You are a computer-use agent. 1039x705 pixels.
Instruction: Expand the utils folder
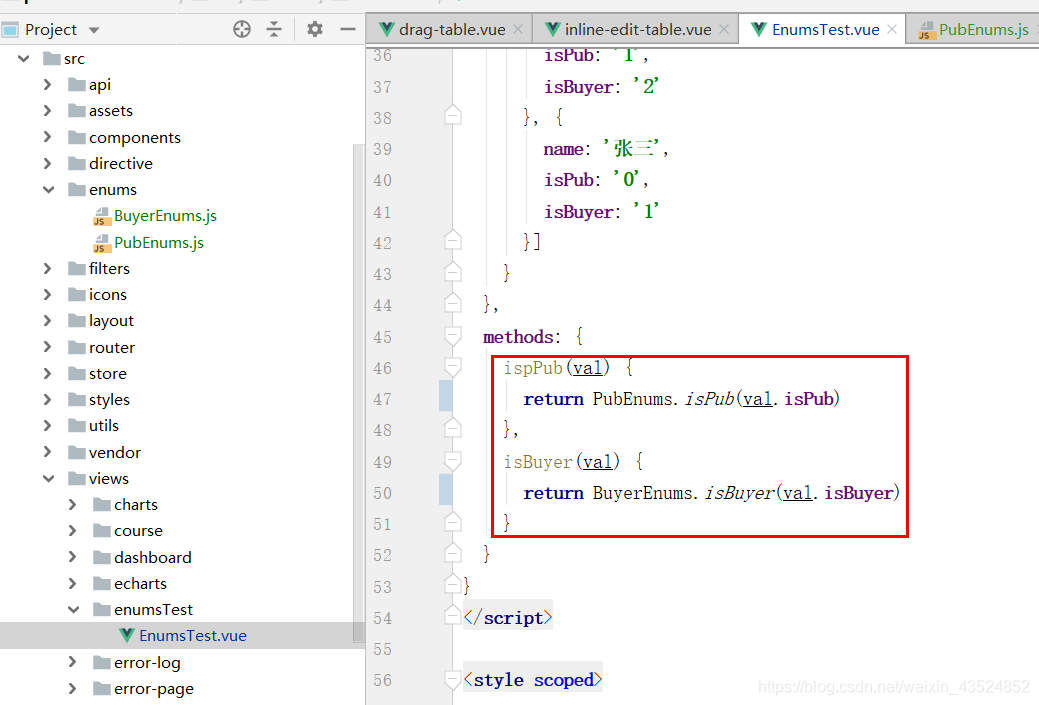pos(47,426)
